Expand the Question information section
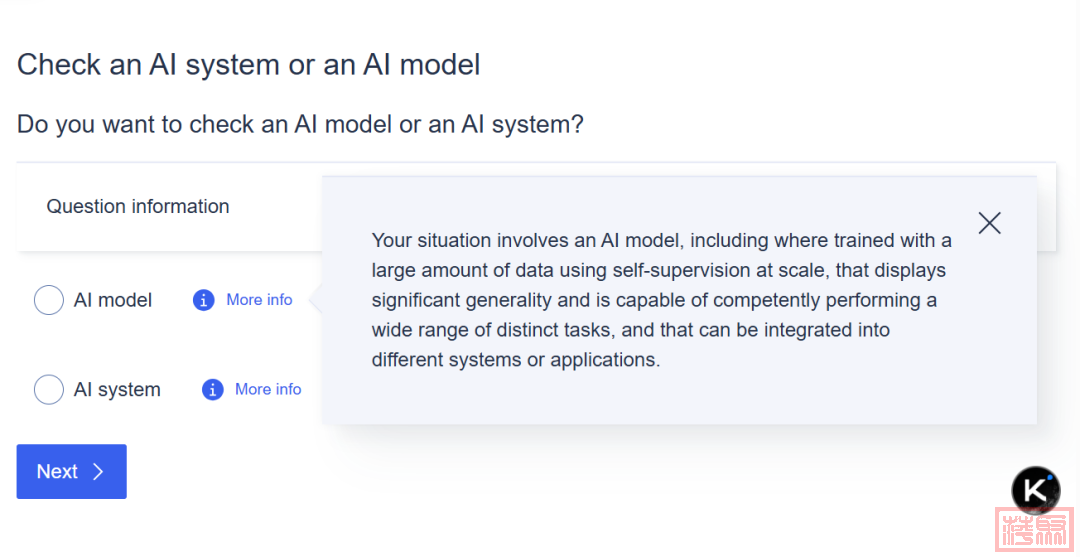This screenshot has height=557, width=1080. click(138, 207)
